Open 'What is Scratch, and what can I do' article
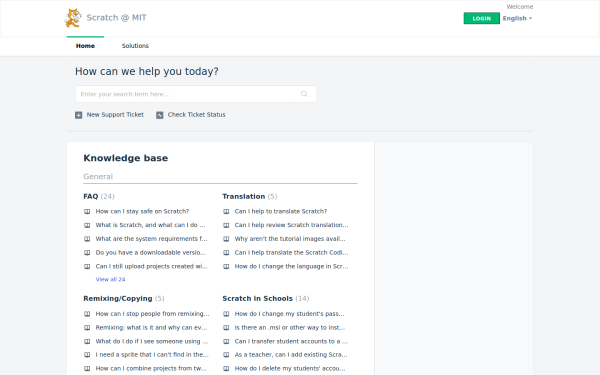 point(150,225)
